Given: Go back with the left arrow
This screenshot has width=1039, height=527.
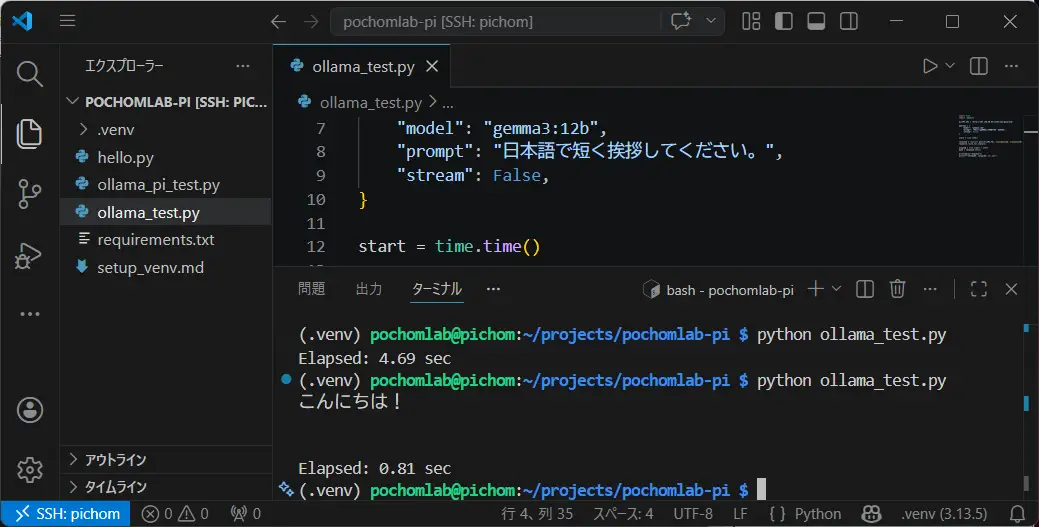Looking at the screenshot, I should click(x=279, y=22).
